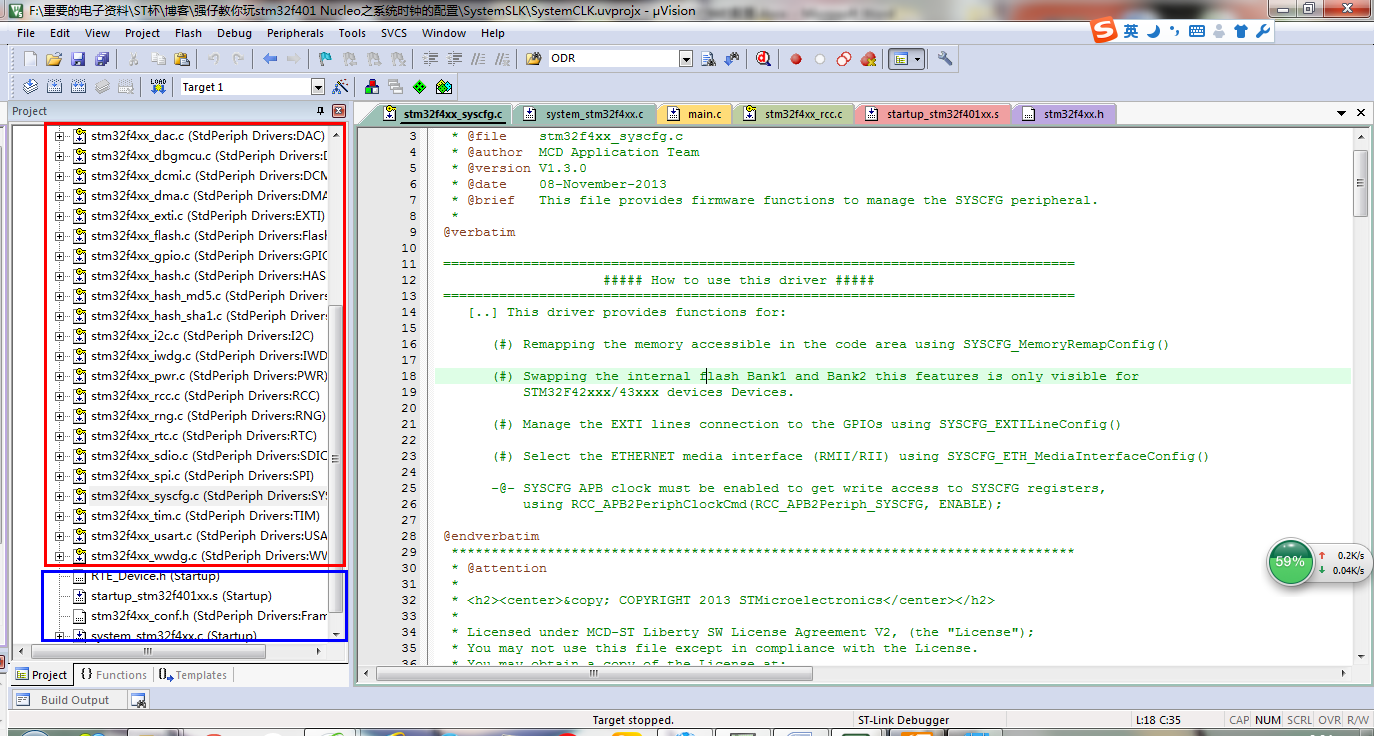Open the Flash menu

[188, 33]
